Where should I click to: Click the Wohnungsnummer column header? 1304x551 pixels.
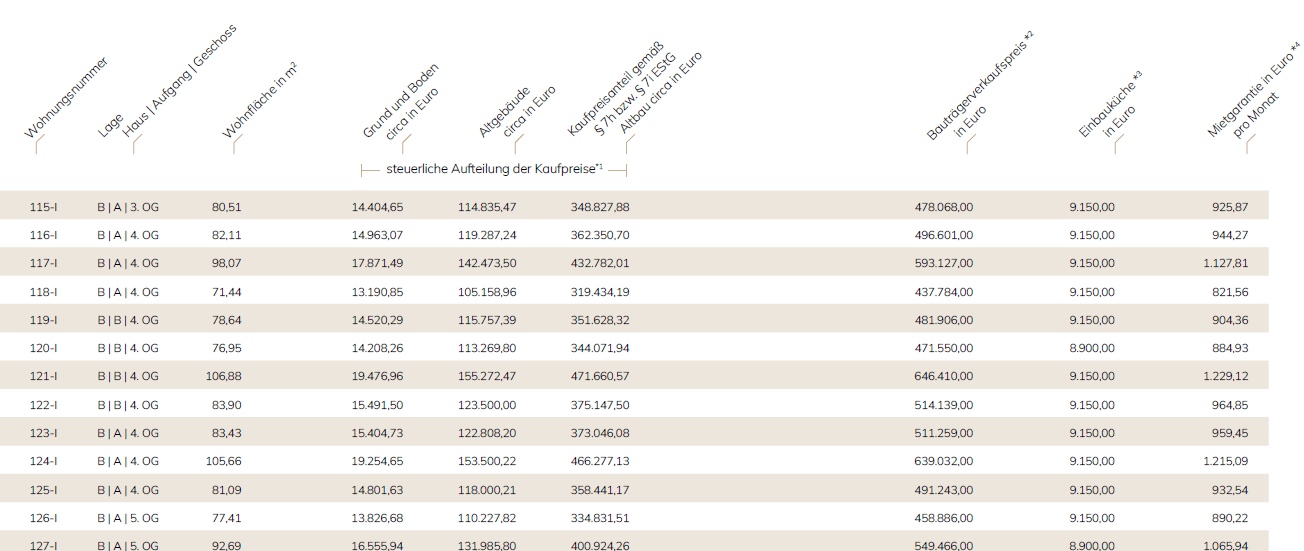pyautogui.click(x=66, y=98)
